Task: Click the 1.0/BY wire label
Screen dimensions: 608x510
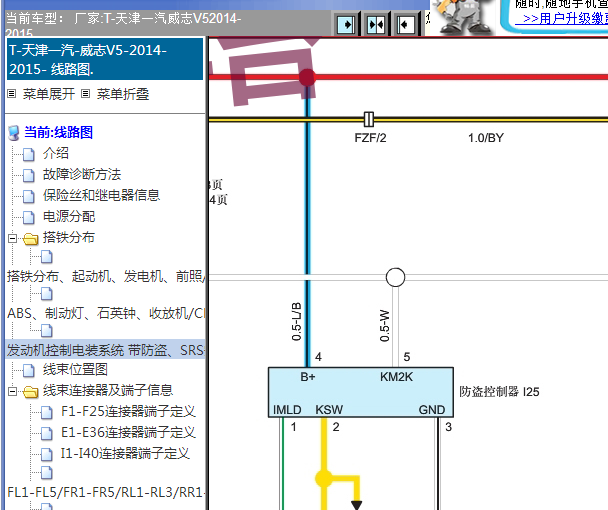Action: 486,138
